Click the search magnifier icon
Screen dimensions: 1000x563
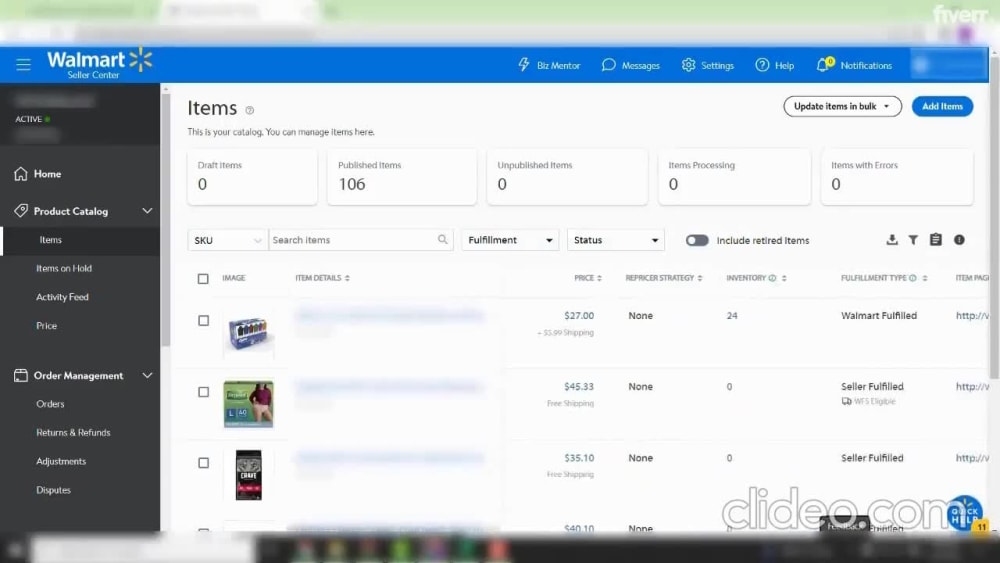(x=443, y=240)
